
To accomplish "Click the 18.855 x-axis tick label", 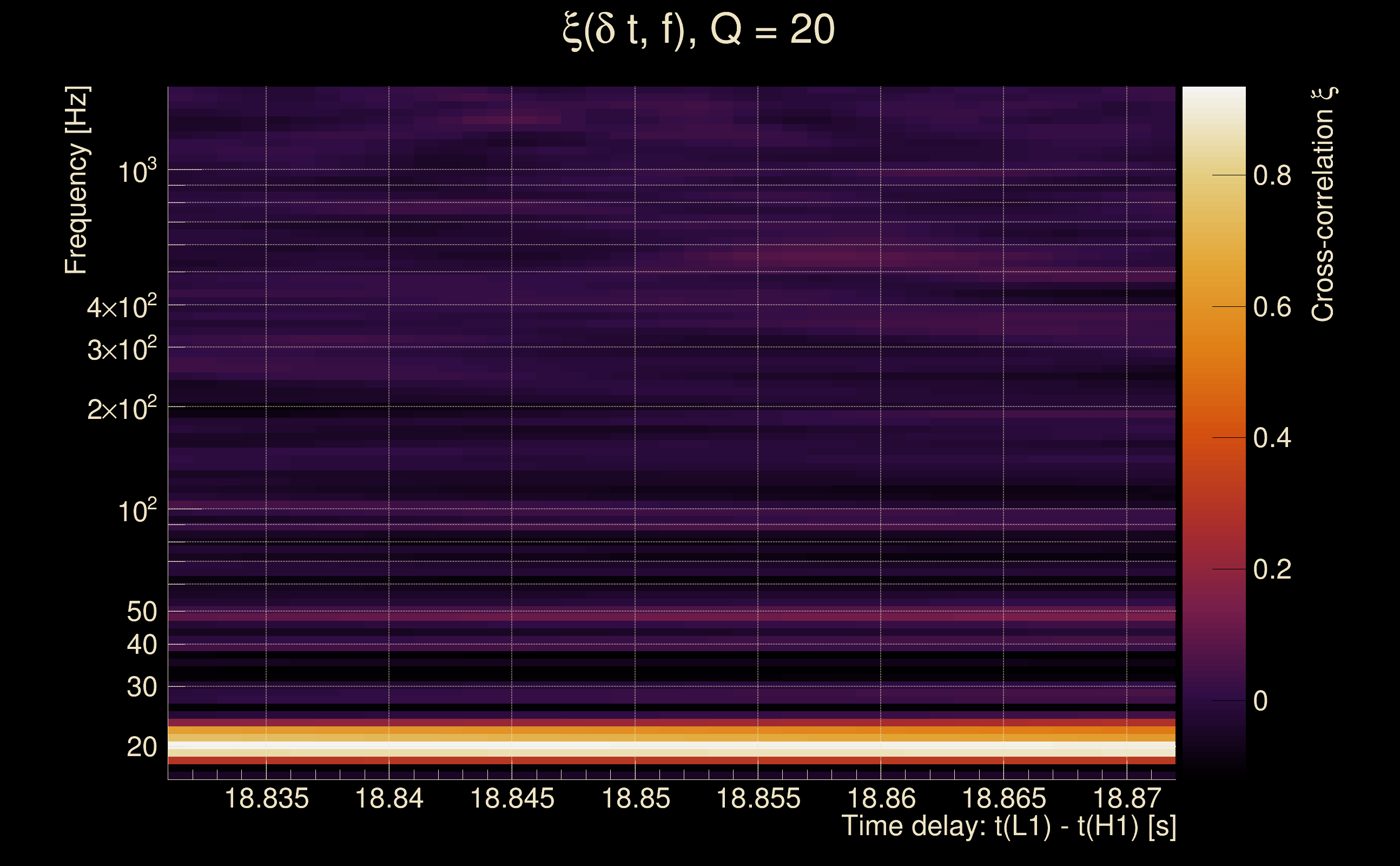I will click(758, 798).
